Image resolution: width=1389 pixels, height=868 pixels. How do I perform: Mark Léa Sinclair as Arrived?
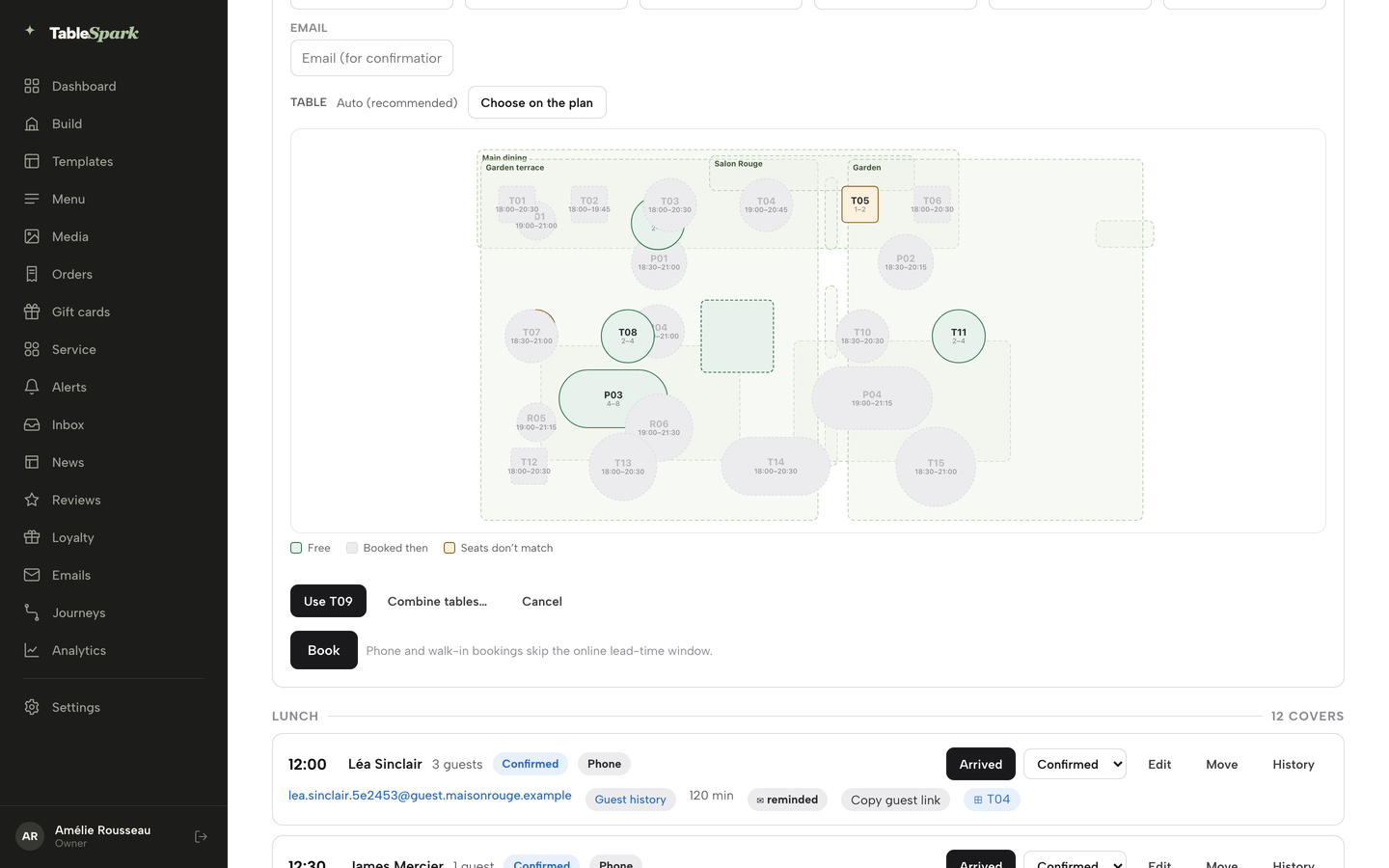click(981, 764)
